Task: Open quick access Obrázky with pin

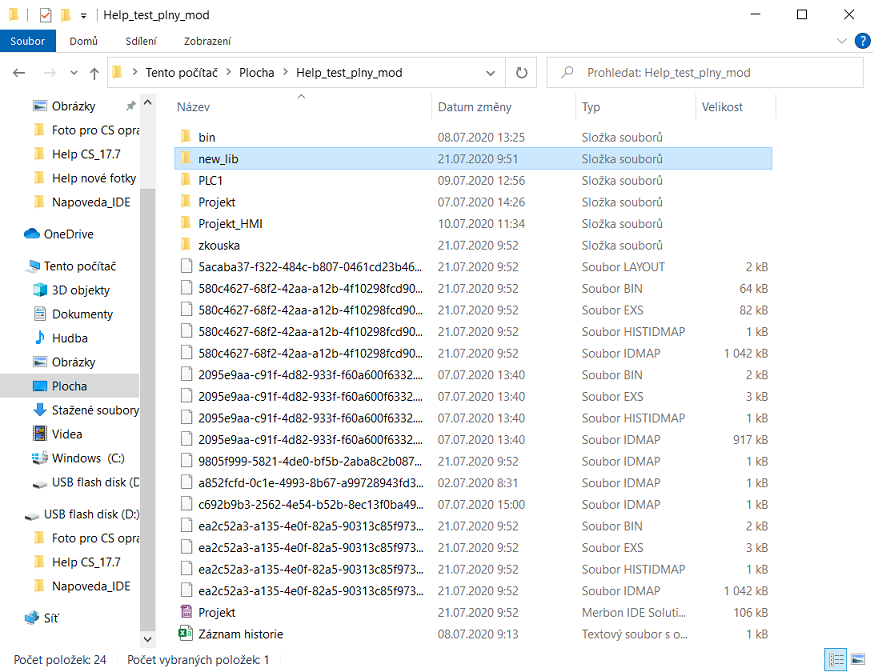Action: tap(74, 106)
